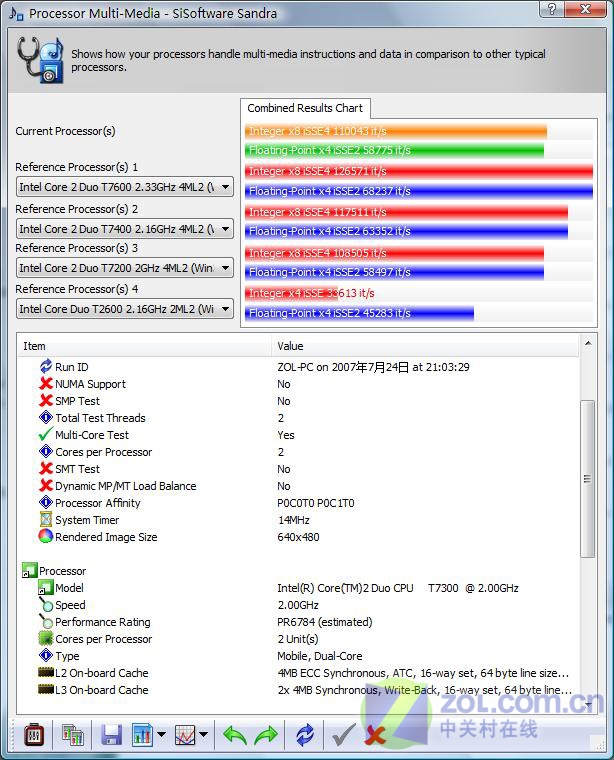Click the 640x480 rendered image size value
The image size is (614, 760).
coord(299,537)
